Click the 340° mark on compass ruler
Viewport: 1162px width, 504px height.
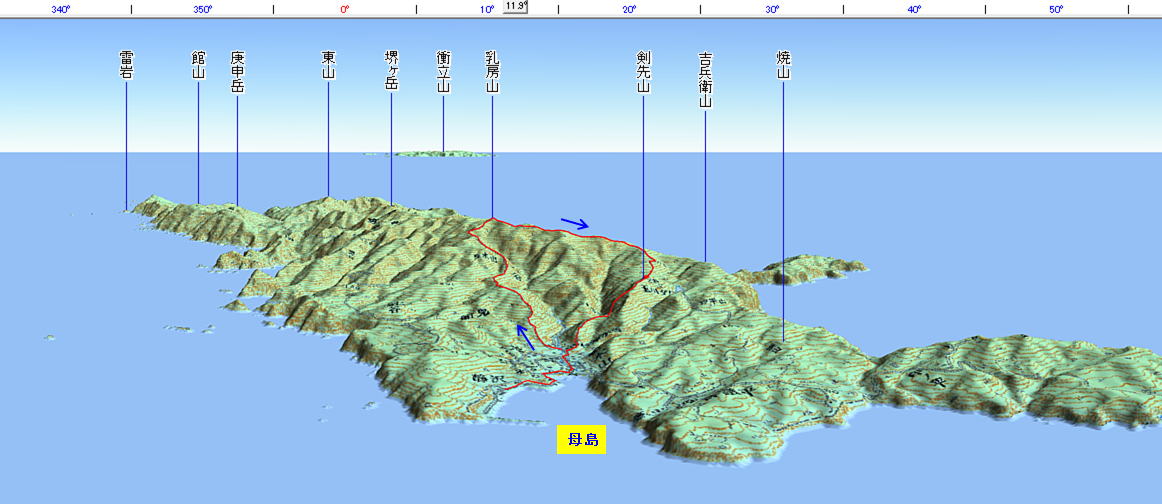coord(60,10)
